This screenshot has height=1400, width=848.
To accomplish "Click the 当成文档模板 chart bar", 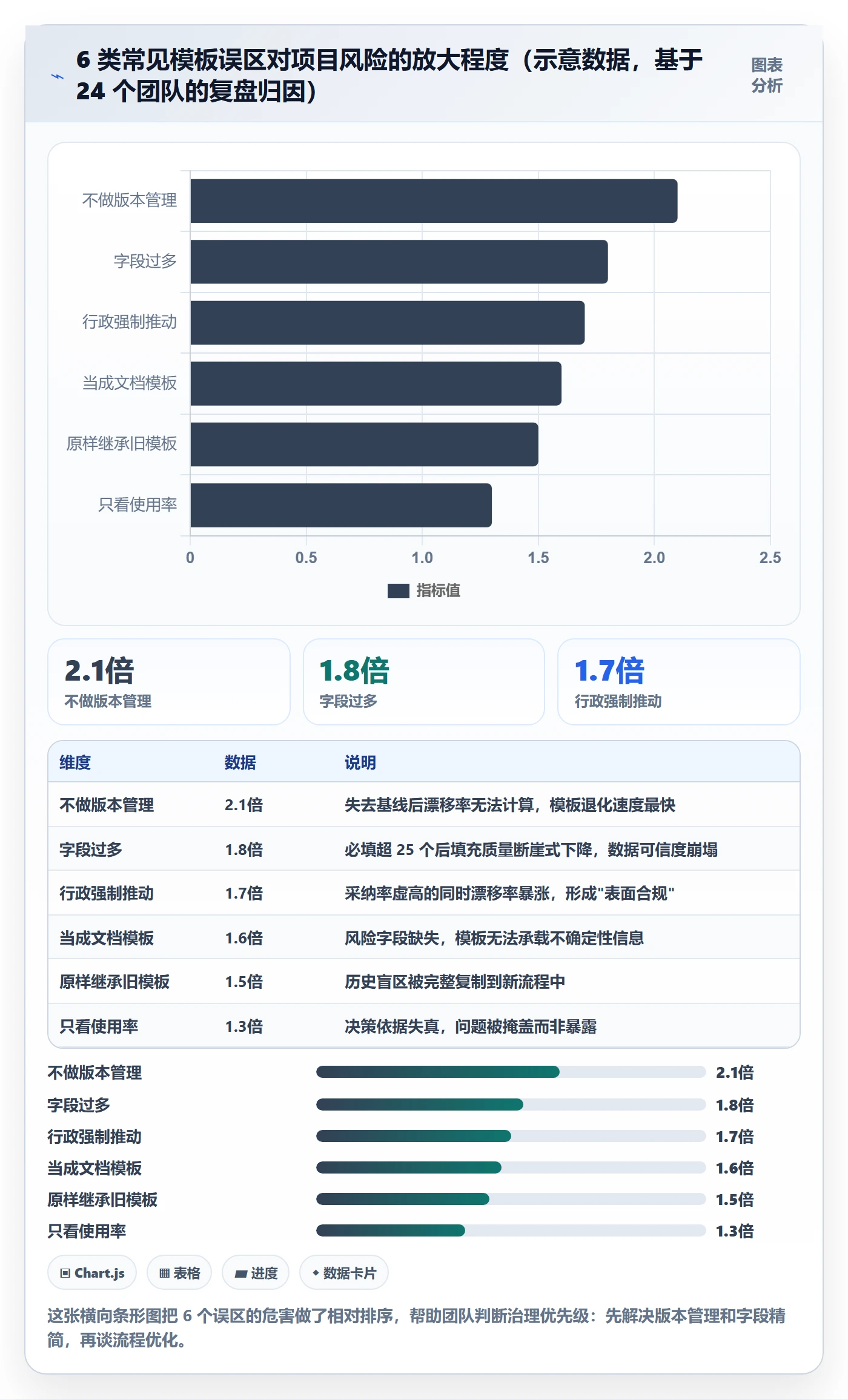I will pos(376,383).
